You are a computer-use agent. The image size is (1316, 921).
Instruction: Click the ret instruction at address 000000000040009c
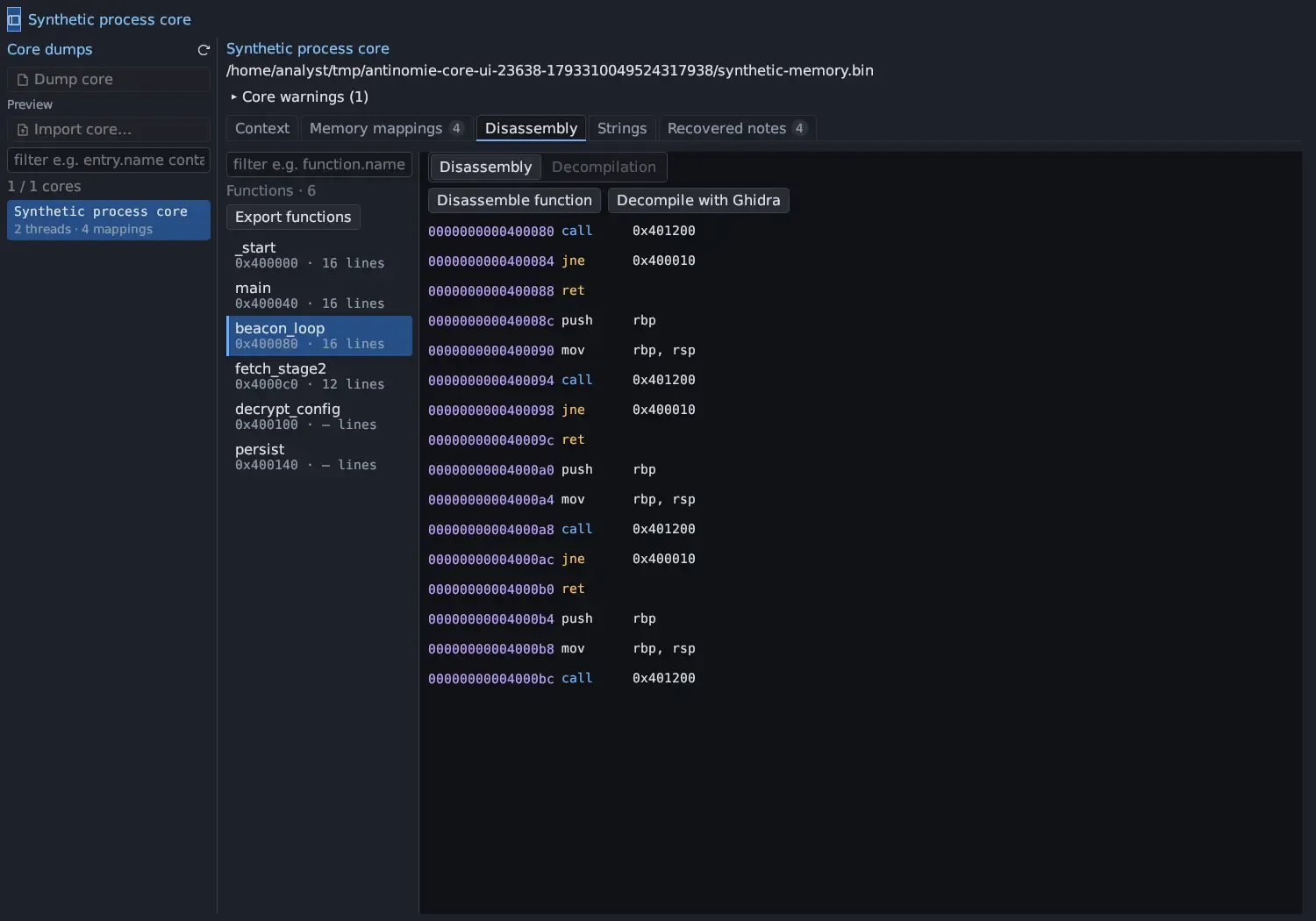pyautogui.click(x=573, y=440)
